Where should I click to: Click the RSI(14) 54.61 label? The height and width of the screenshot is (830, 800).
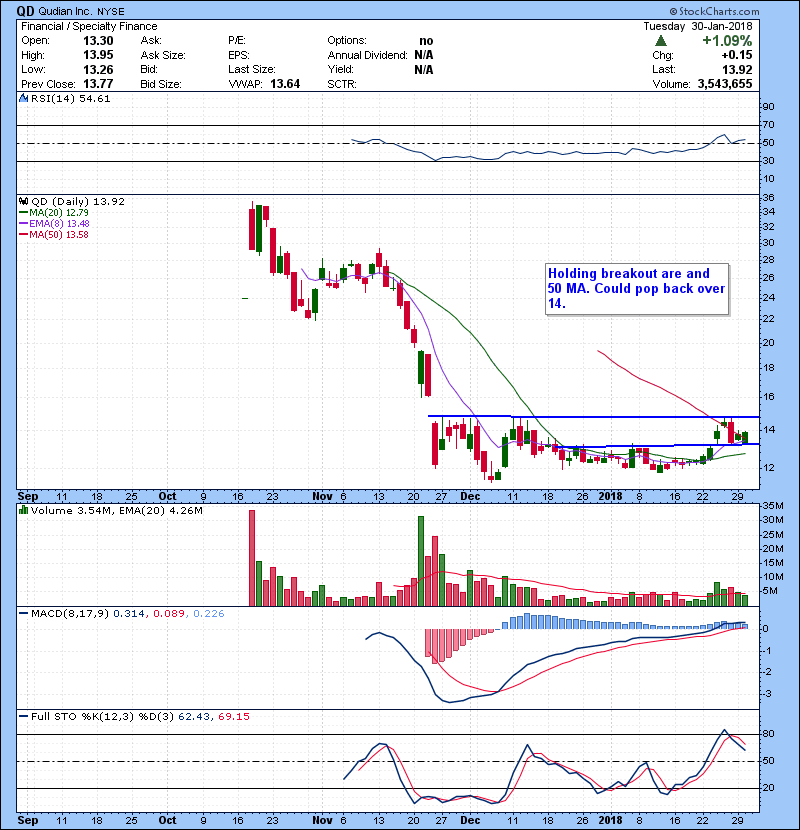pos(70,98)
